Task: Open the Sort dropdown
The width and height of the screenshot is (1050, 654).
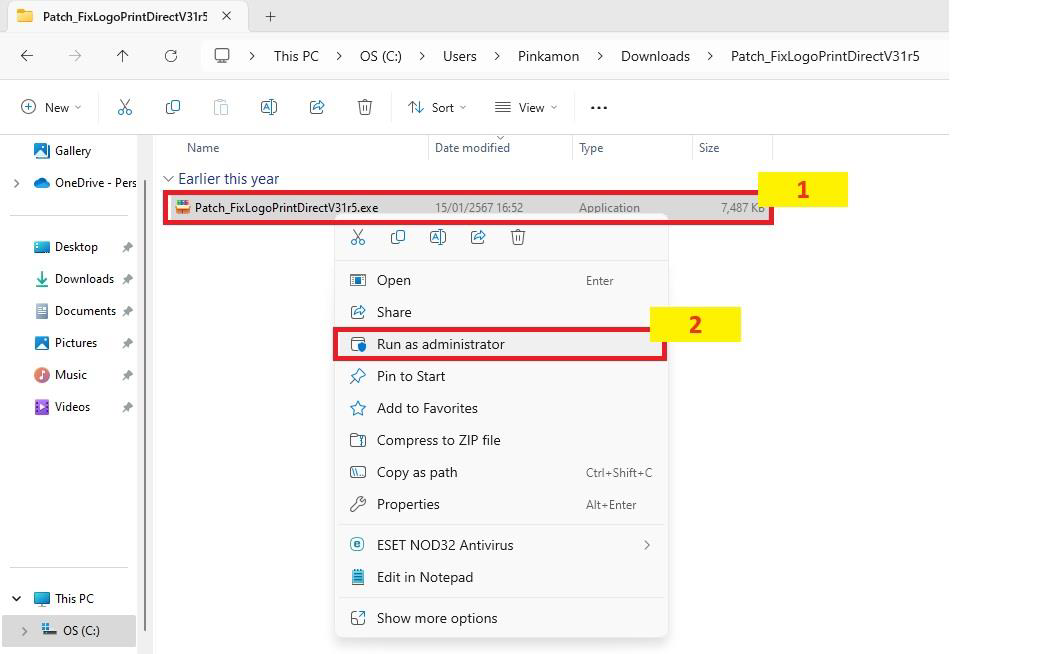Action: 437,107
